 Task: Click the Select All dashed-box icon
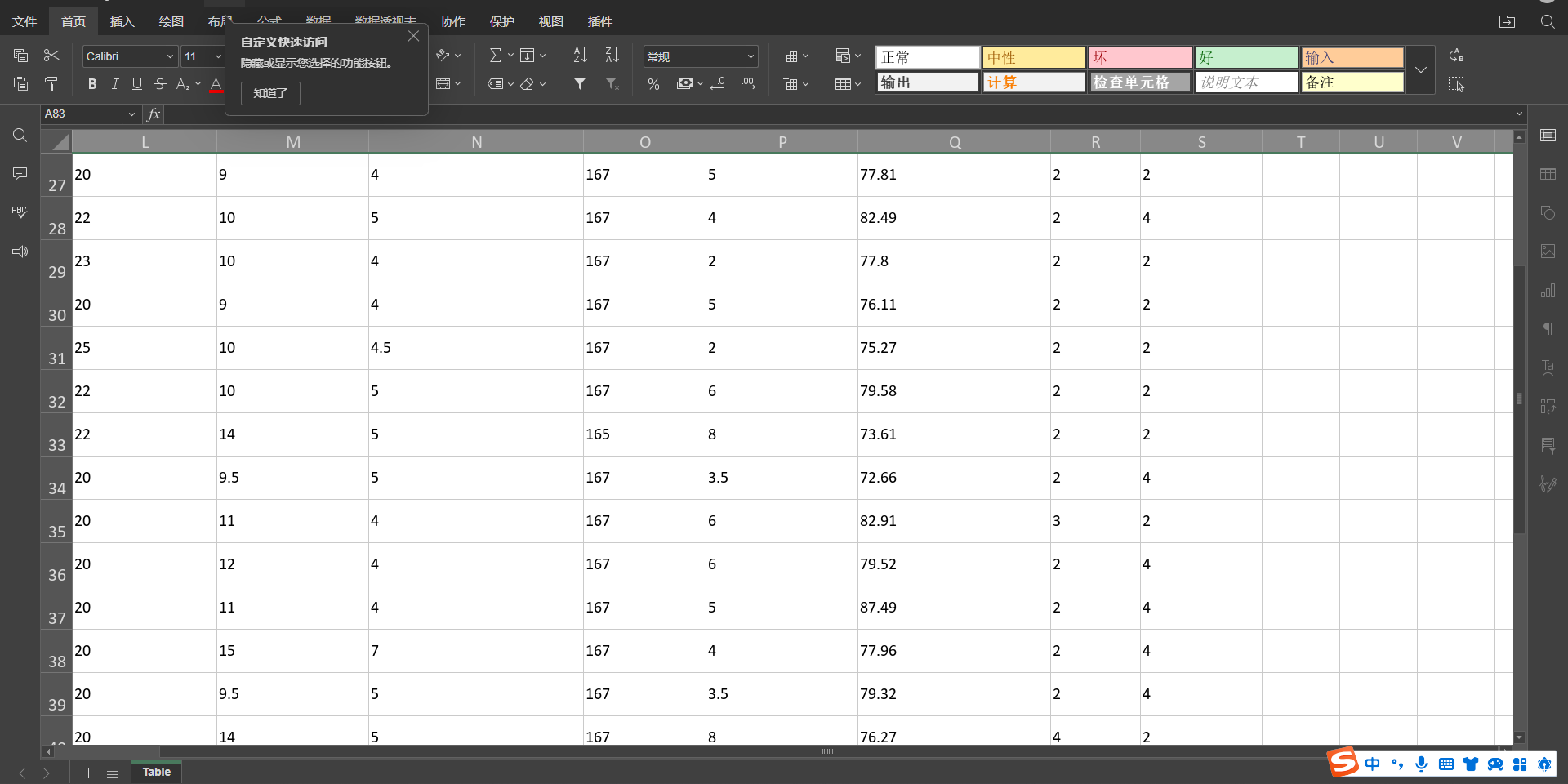click(x=1456, y=83)
